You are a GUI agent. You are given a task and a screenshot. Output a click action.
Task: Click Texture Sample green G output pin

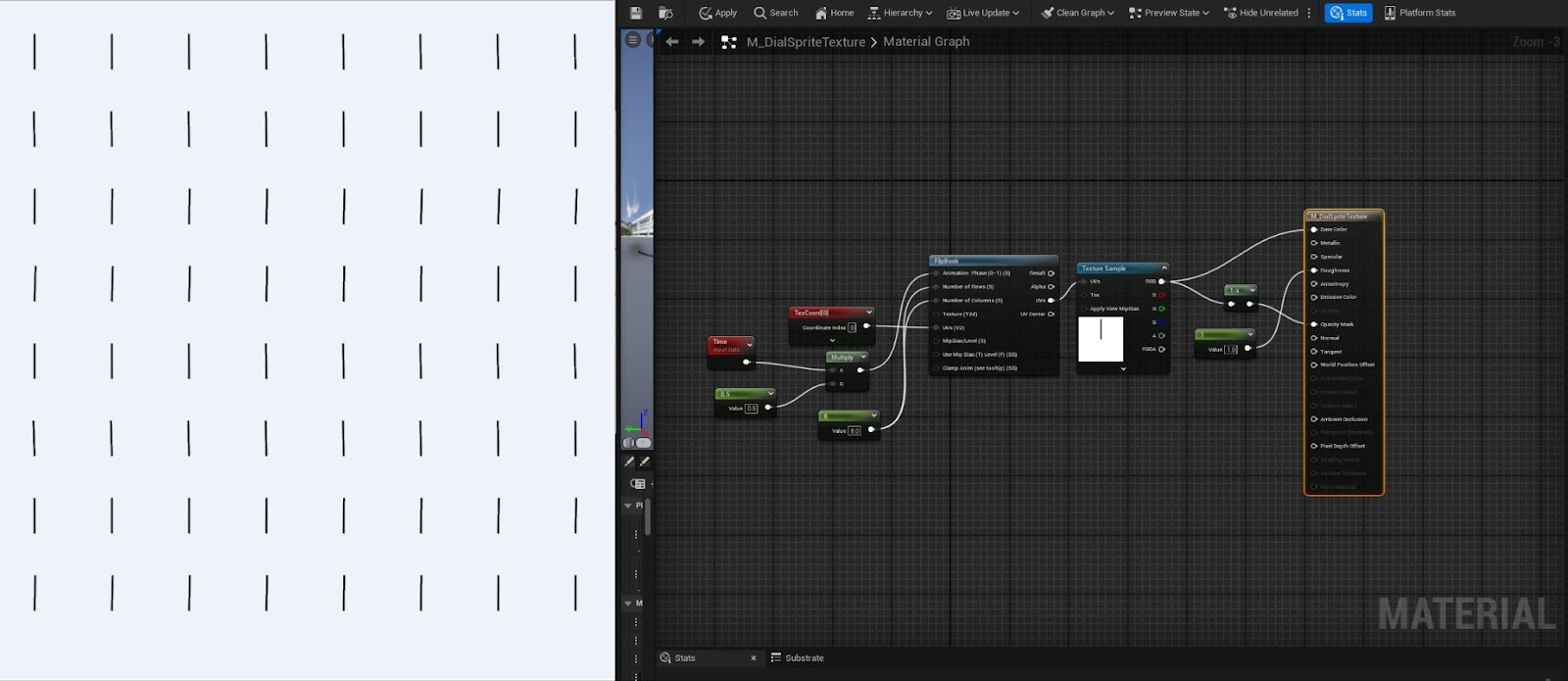[x=1162, y=309]
